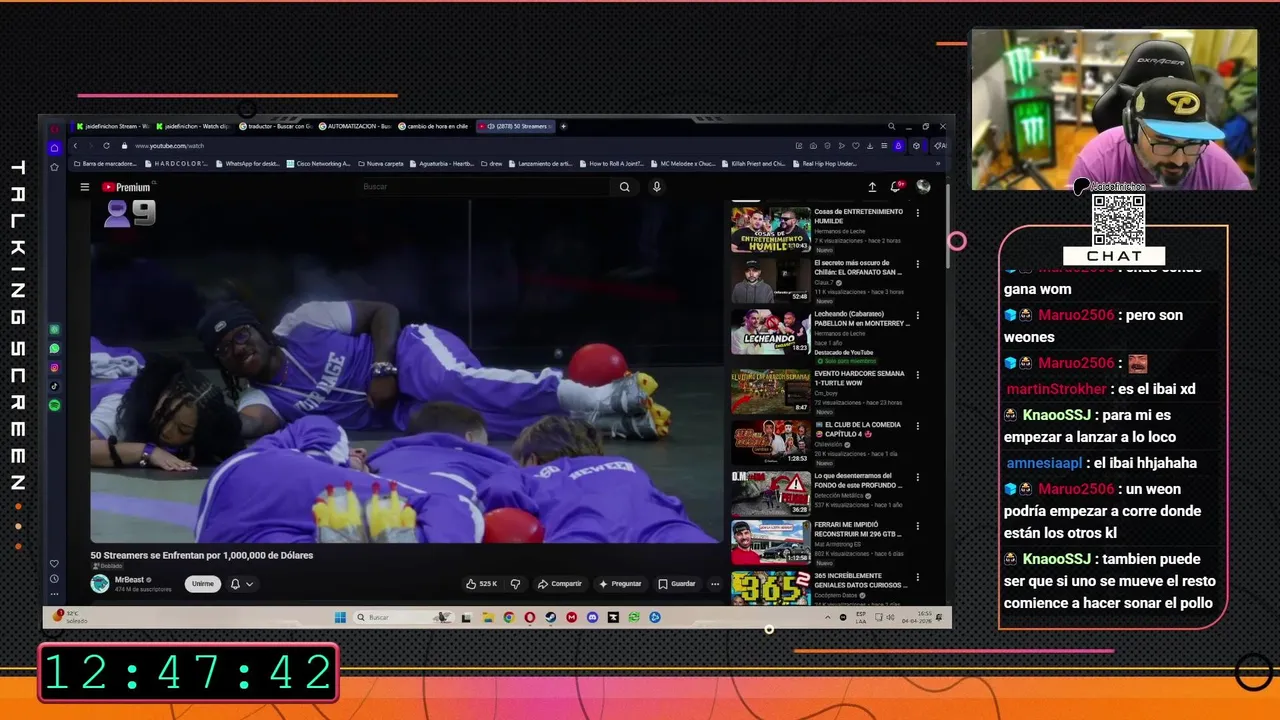Click the Unirme join button
This screenshot has height=720, width=1280.
(203, 584)
